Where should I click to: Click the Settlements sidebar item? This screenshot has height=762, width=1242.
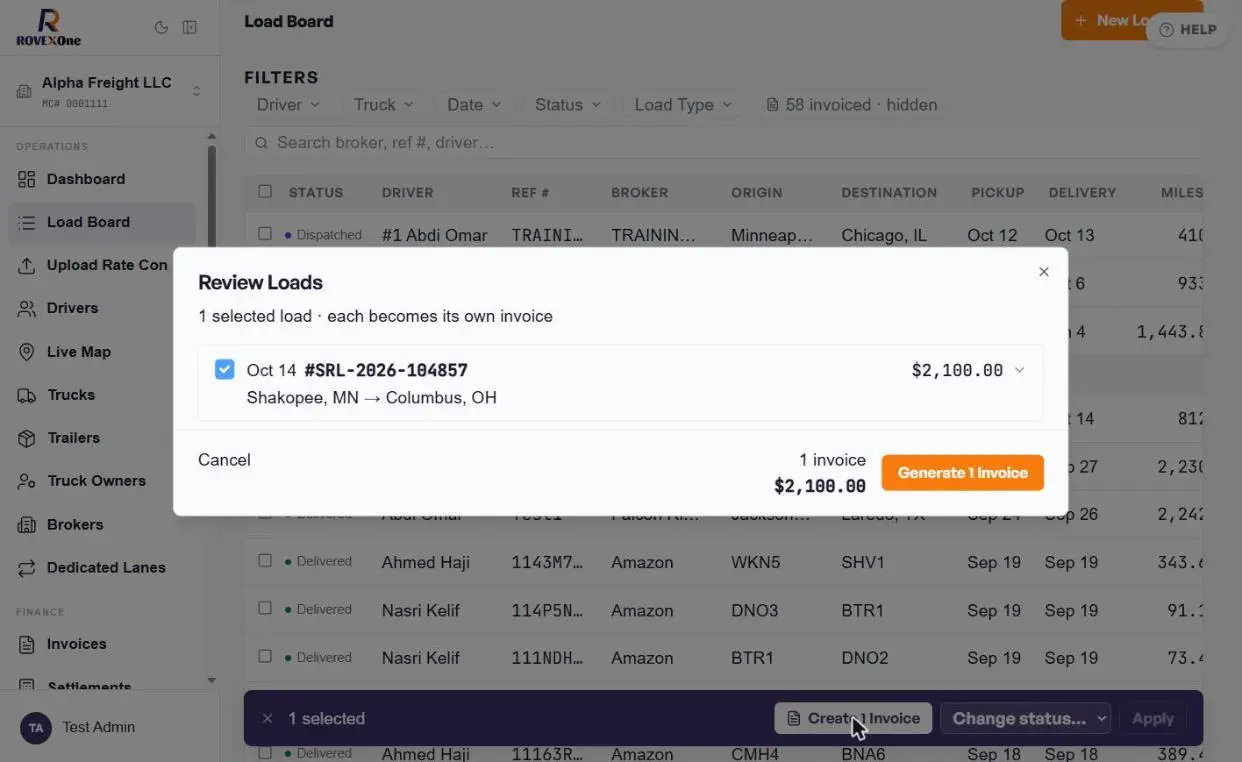pos(89,687)
